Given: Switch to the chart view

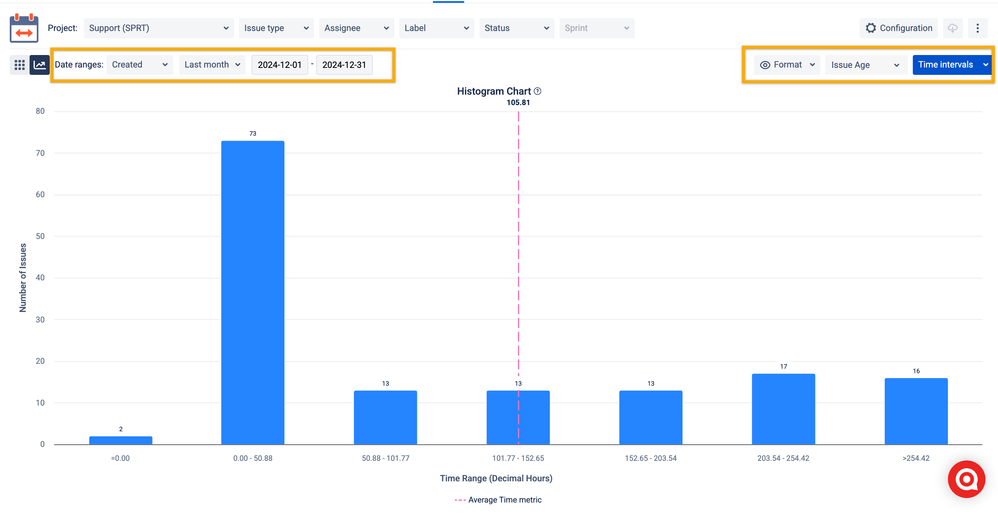Looking at the screenshot, I should 39,65.
